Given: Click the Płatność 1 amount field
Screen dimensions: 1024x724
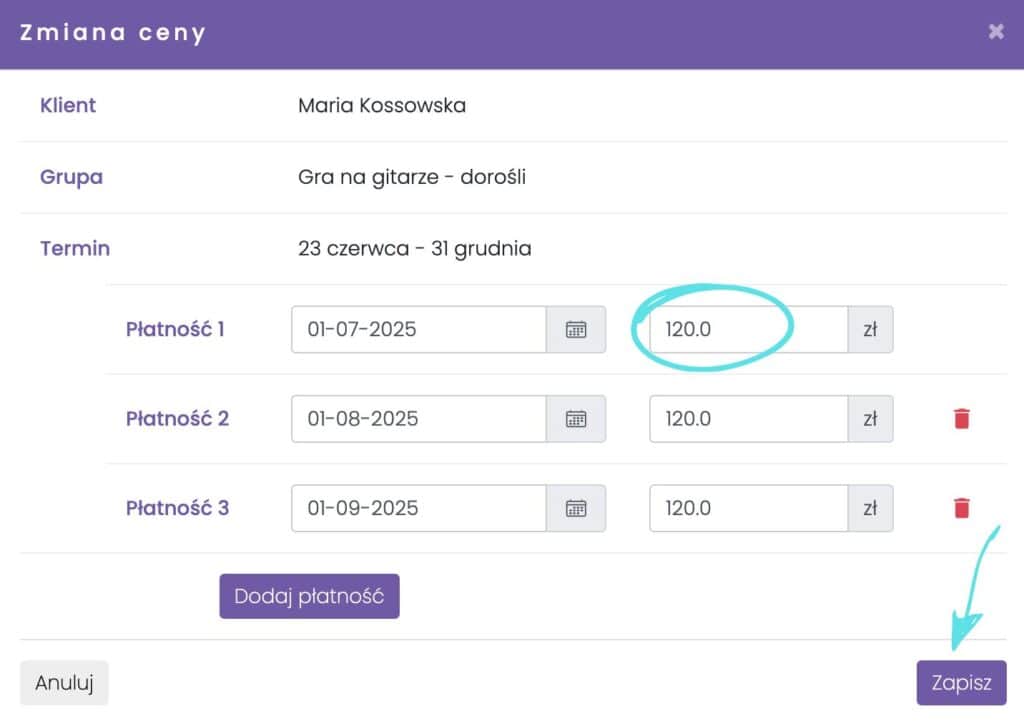Looking at the screenshot, I should (748, 330).
